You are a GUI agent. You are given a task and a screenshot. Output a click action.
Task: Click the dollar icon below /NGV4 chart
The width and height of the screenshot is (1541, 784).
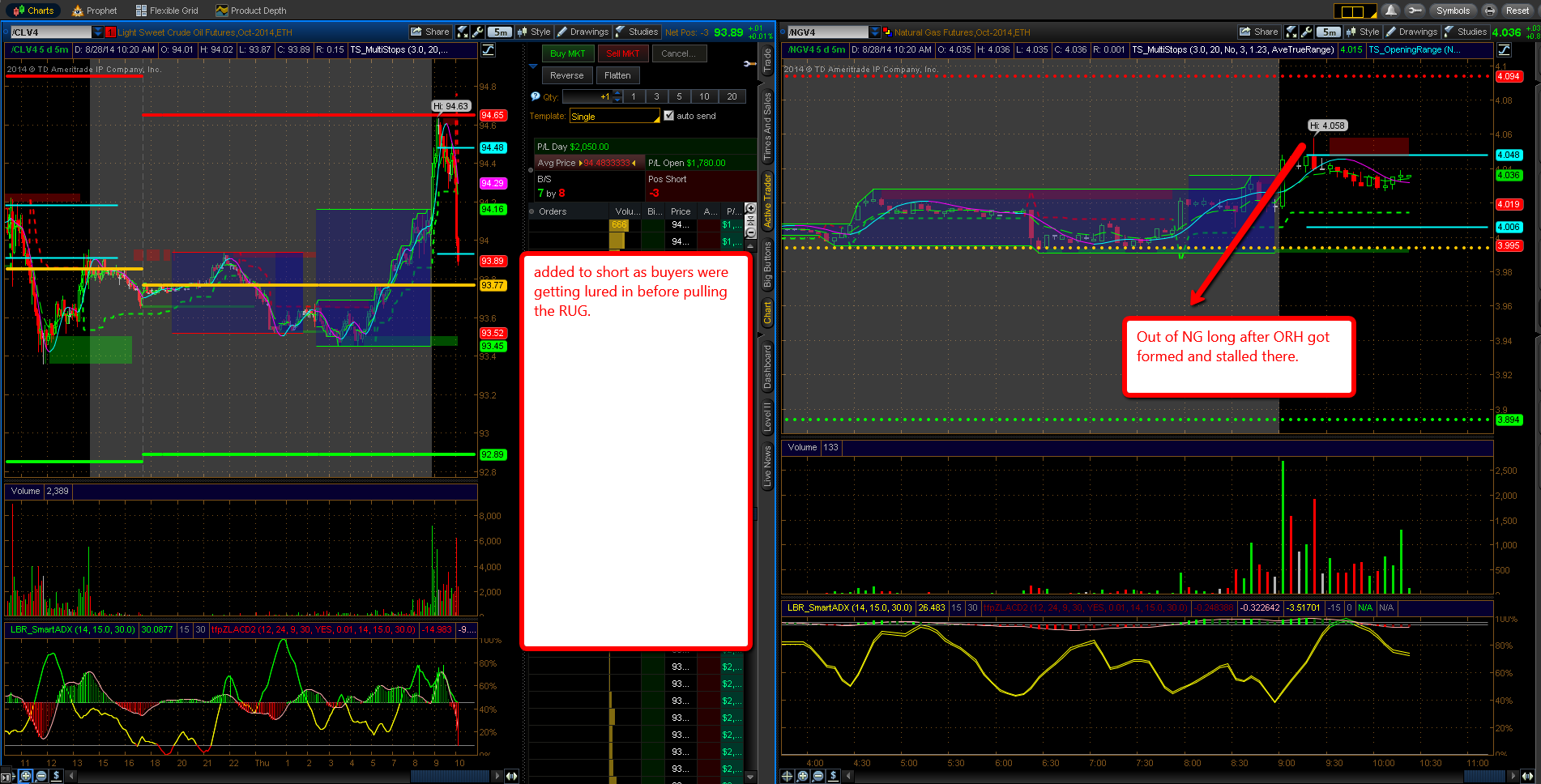click(x=834, y=776)
